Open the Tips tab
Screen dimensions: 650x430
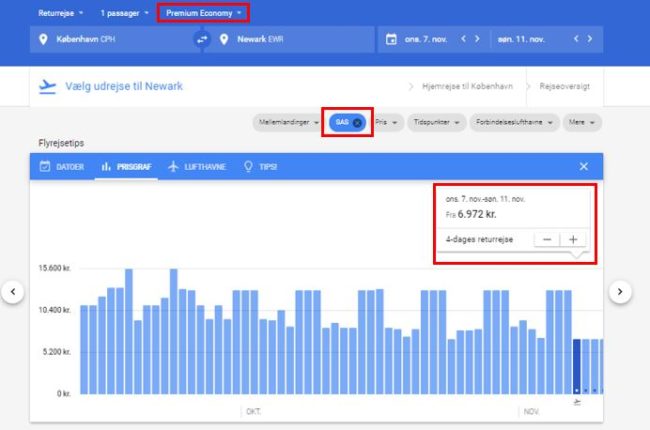(261, 166)
